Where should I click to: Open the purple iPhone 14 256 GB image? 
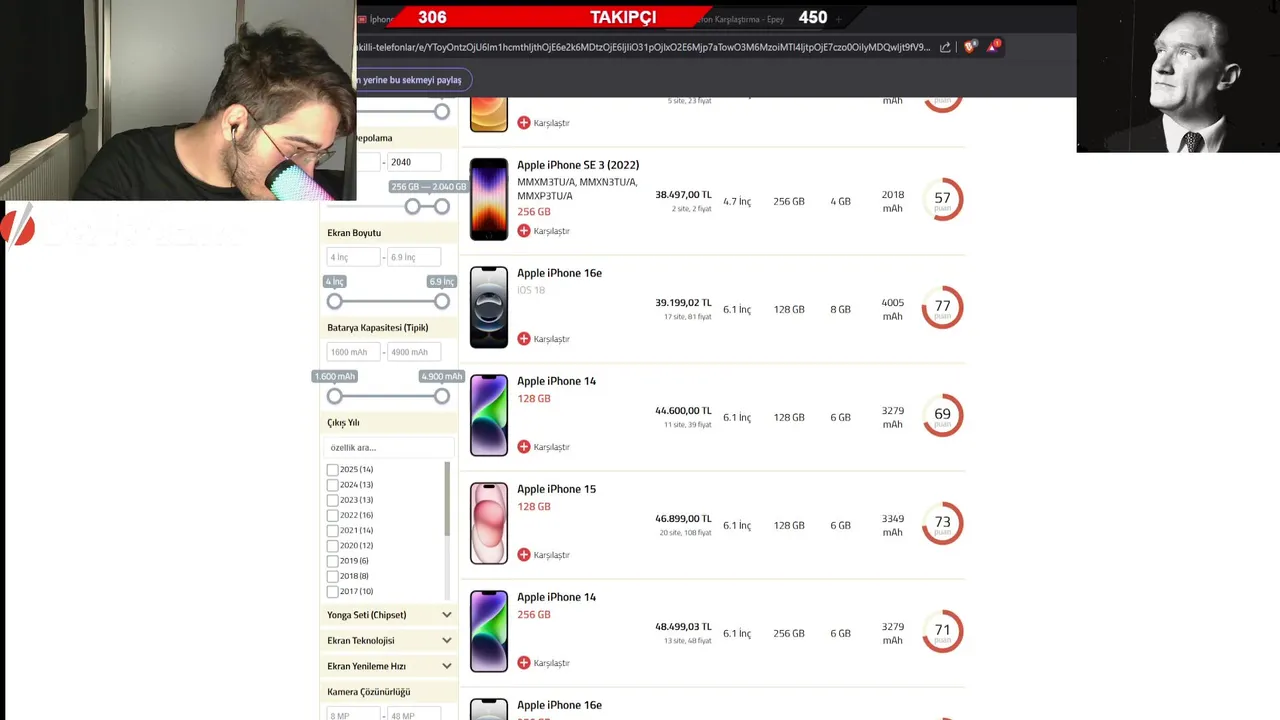[x=489, y=631]
